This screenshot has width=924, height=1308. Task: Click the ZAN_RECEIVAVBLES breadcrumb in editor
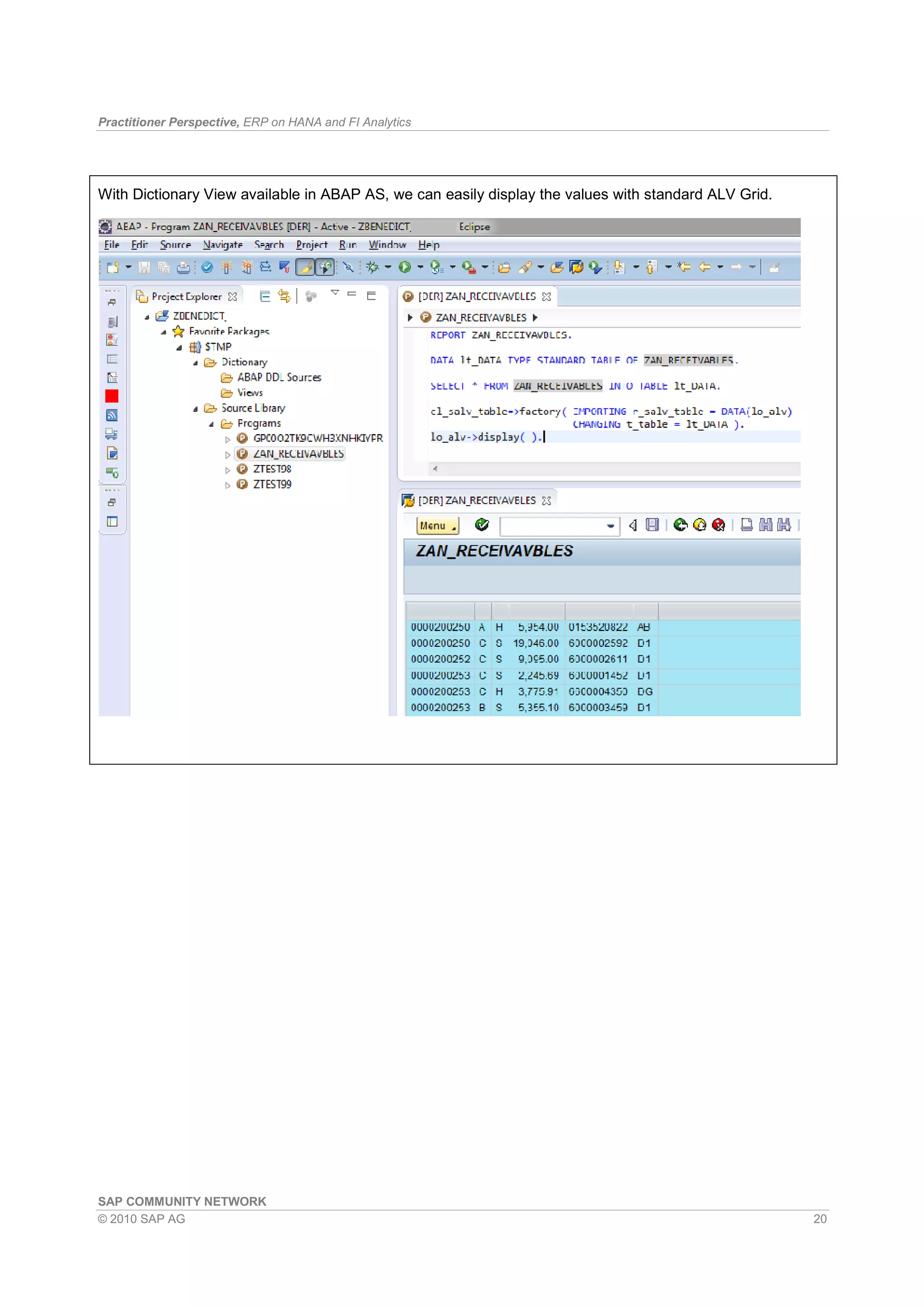pyautogui.click(x=480, y=318)
